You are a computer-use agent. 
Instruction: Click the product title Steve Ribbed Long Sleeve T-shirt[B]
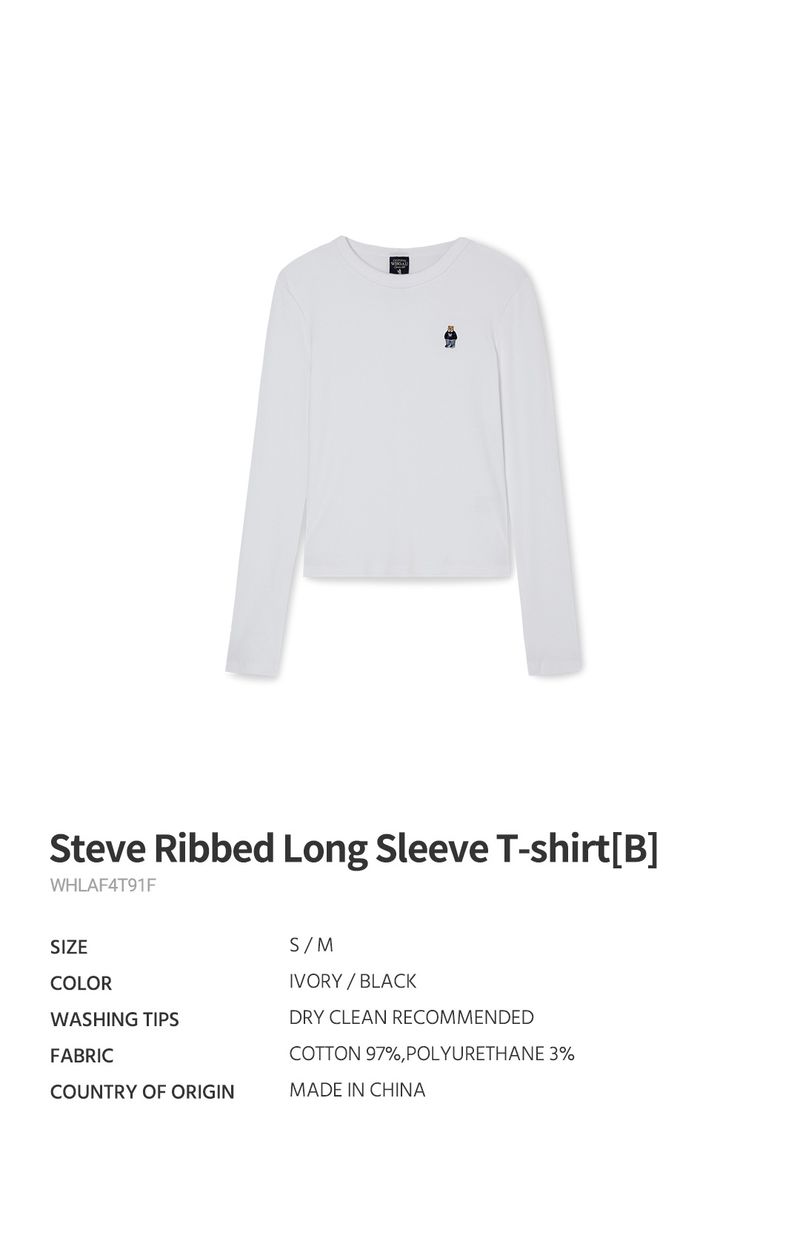click(x=354, y=849)
